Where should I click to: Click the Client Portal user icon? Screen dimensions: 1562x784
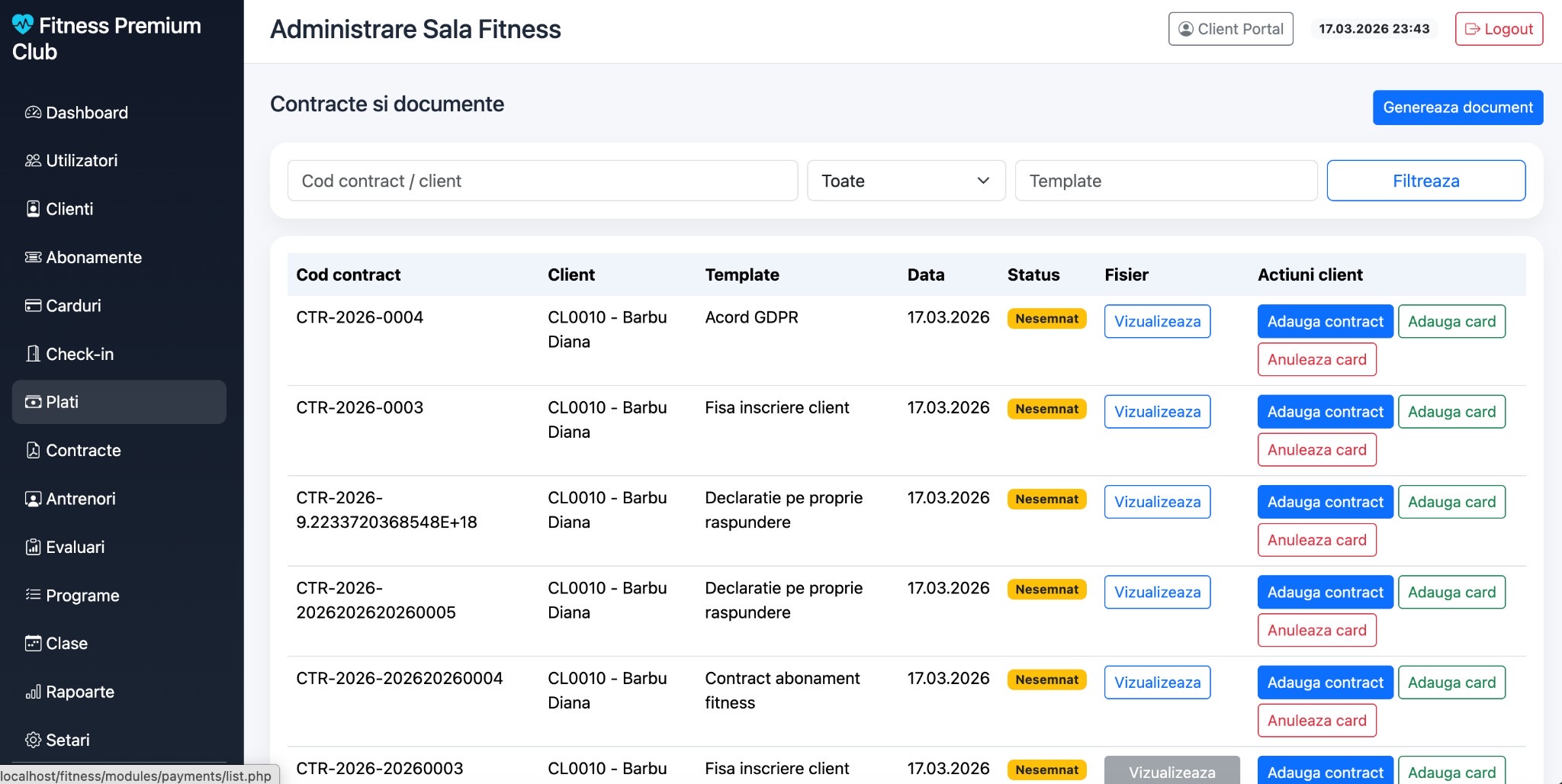click(1186, 29)
